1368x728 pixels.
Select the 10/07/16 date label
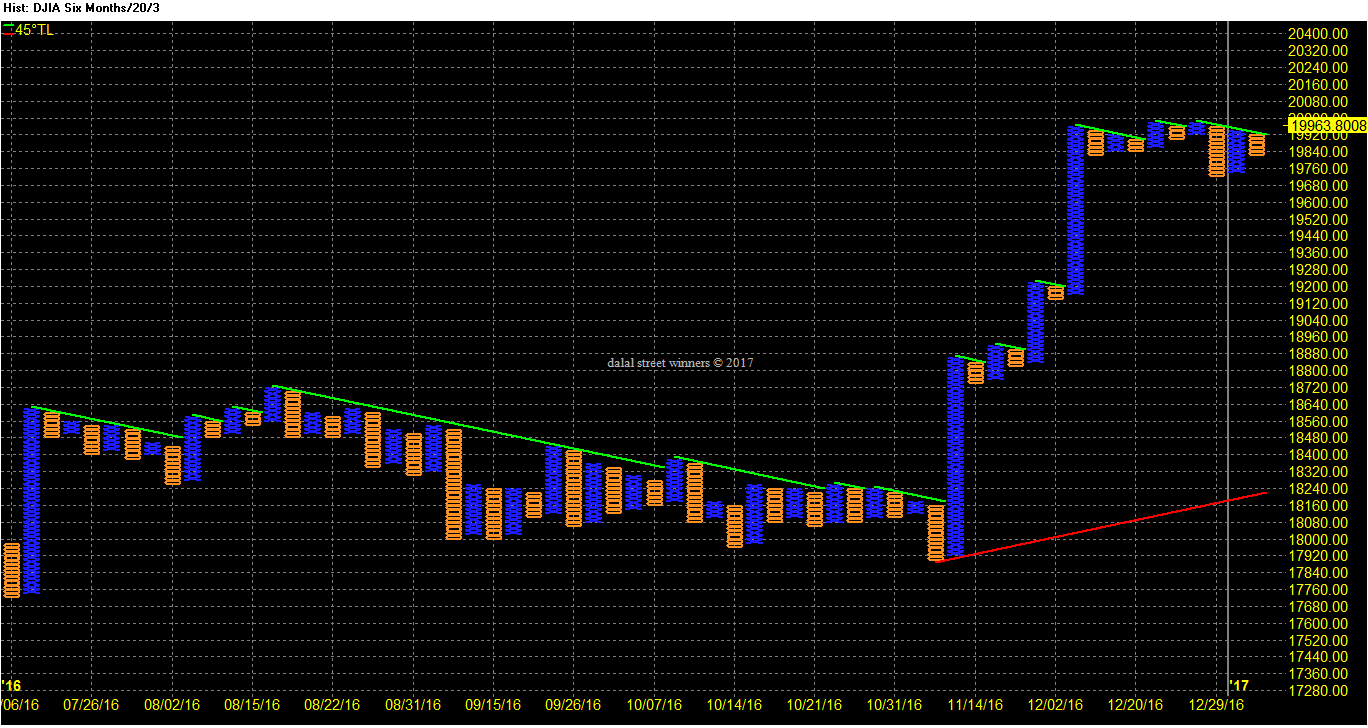click(653, 704)
